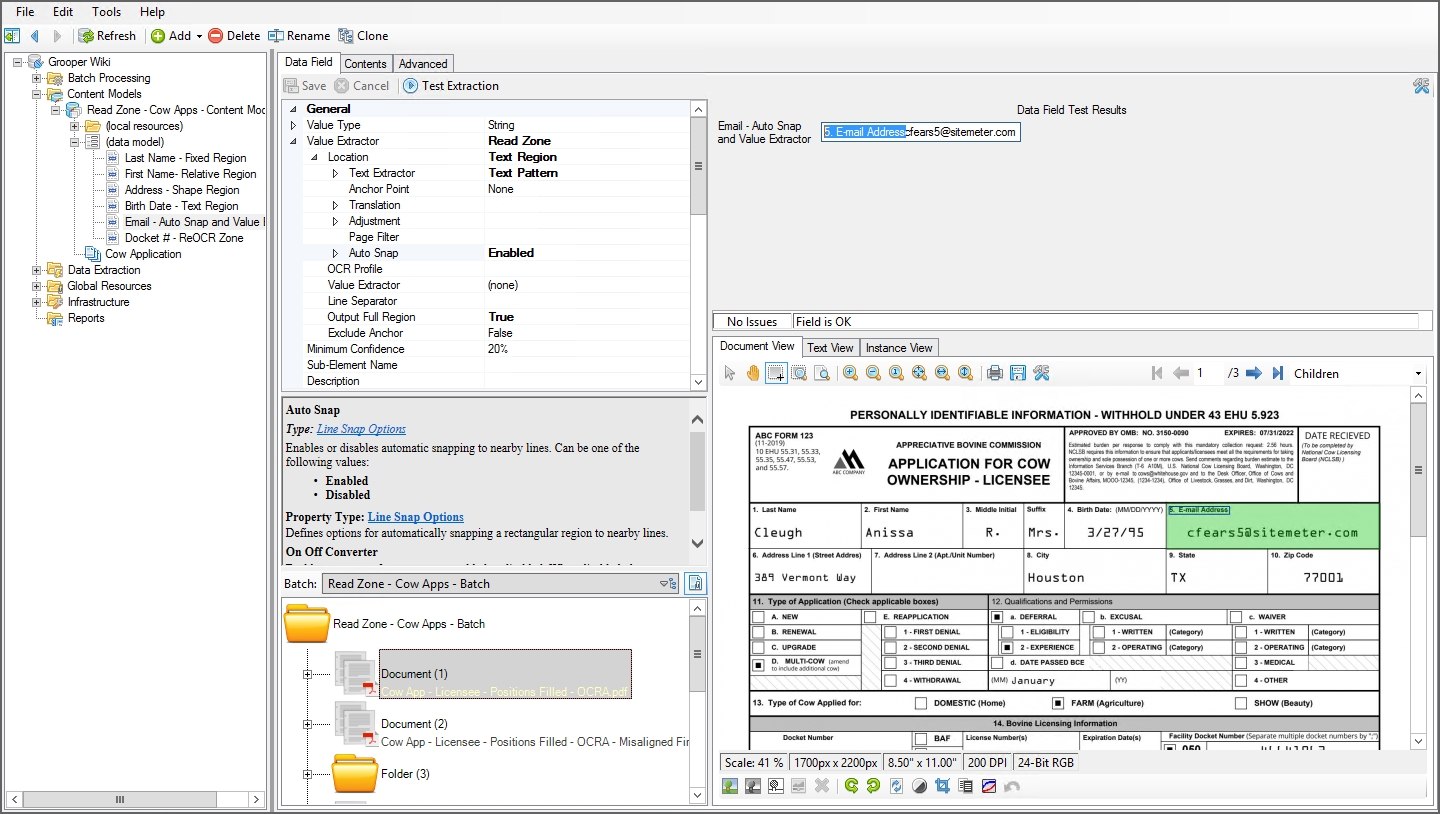Viewport: 1440px width, 814px height.
Task: Click the save image disk icon
Action: point(1017,373)
